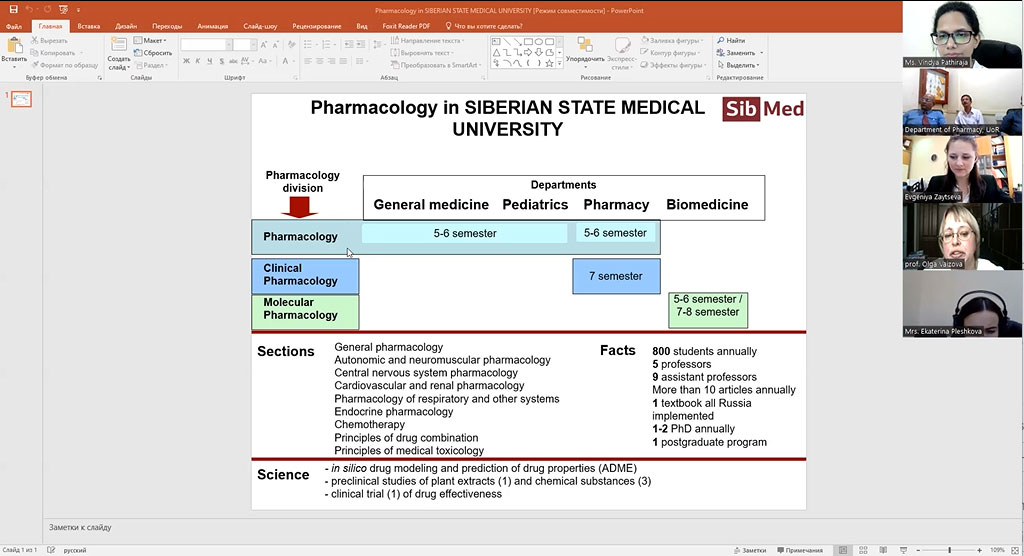This screenshot has width=1024, height=556.
Task: Toggle underline Ч formatting
Action: coord(210,61)
